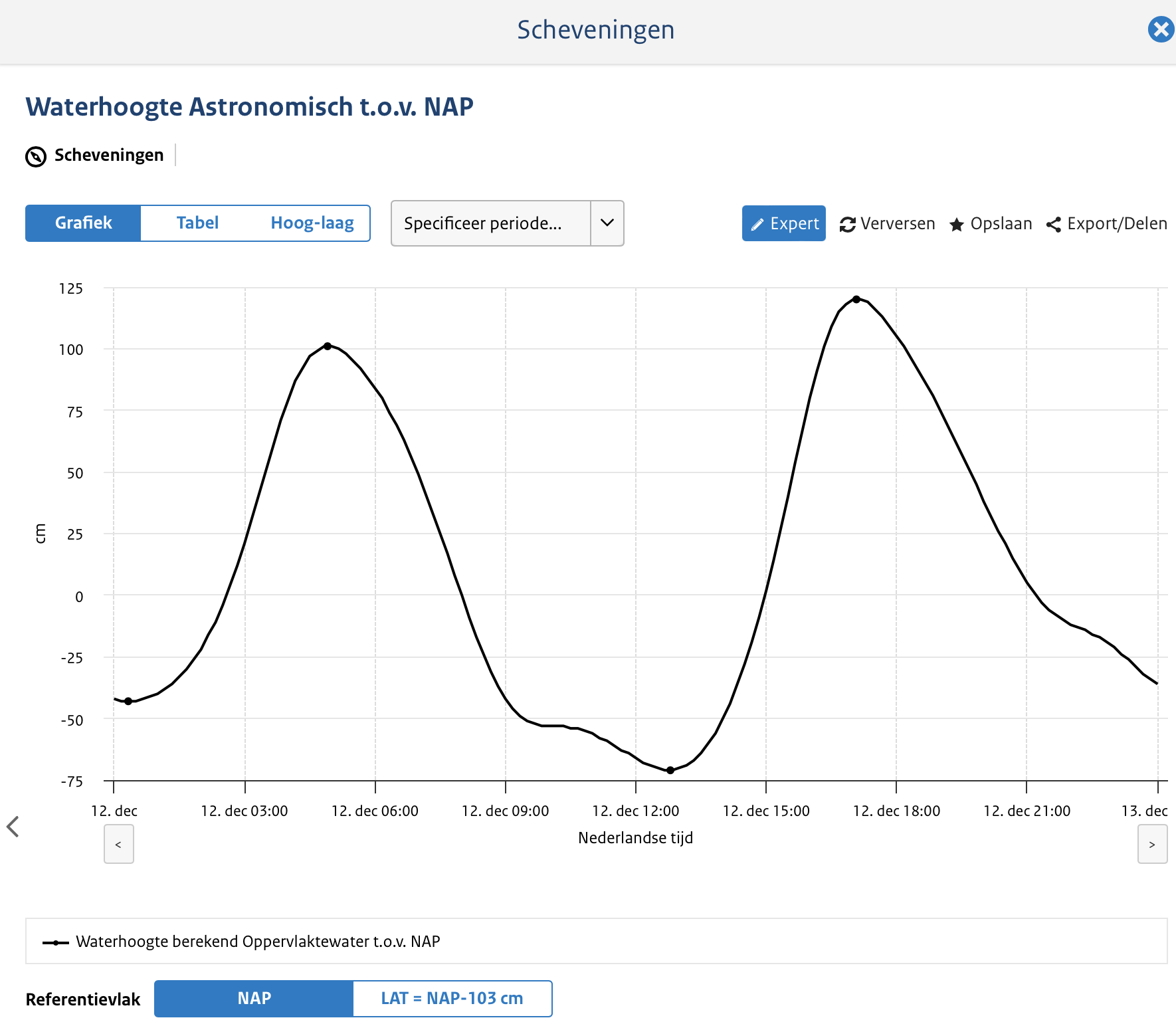Click the high tide peak point near 17:00

point(856,300)
